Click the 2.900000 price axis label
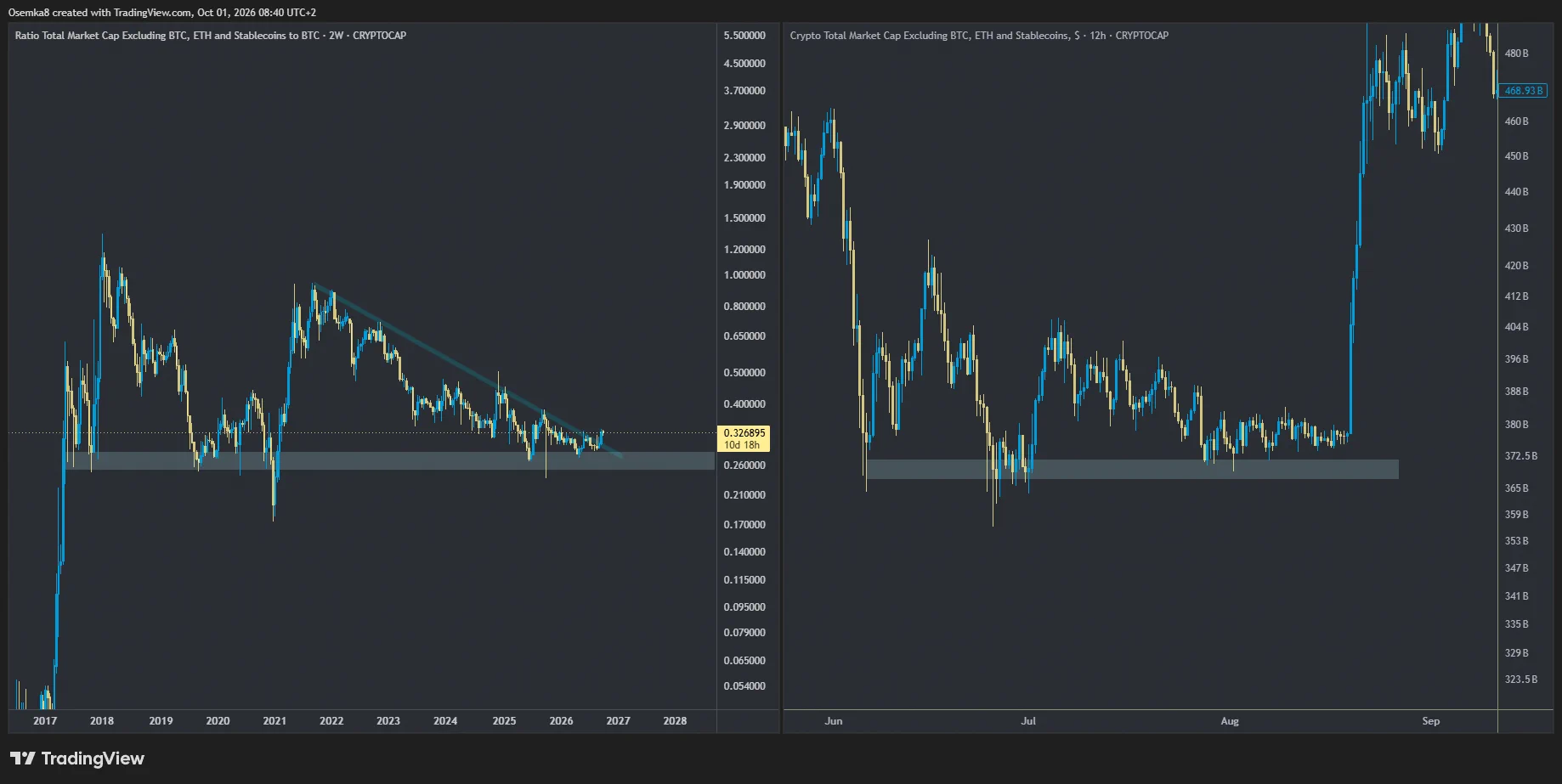This screenshot has width=1562, height=784. (744, 126)
